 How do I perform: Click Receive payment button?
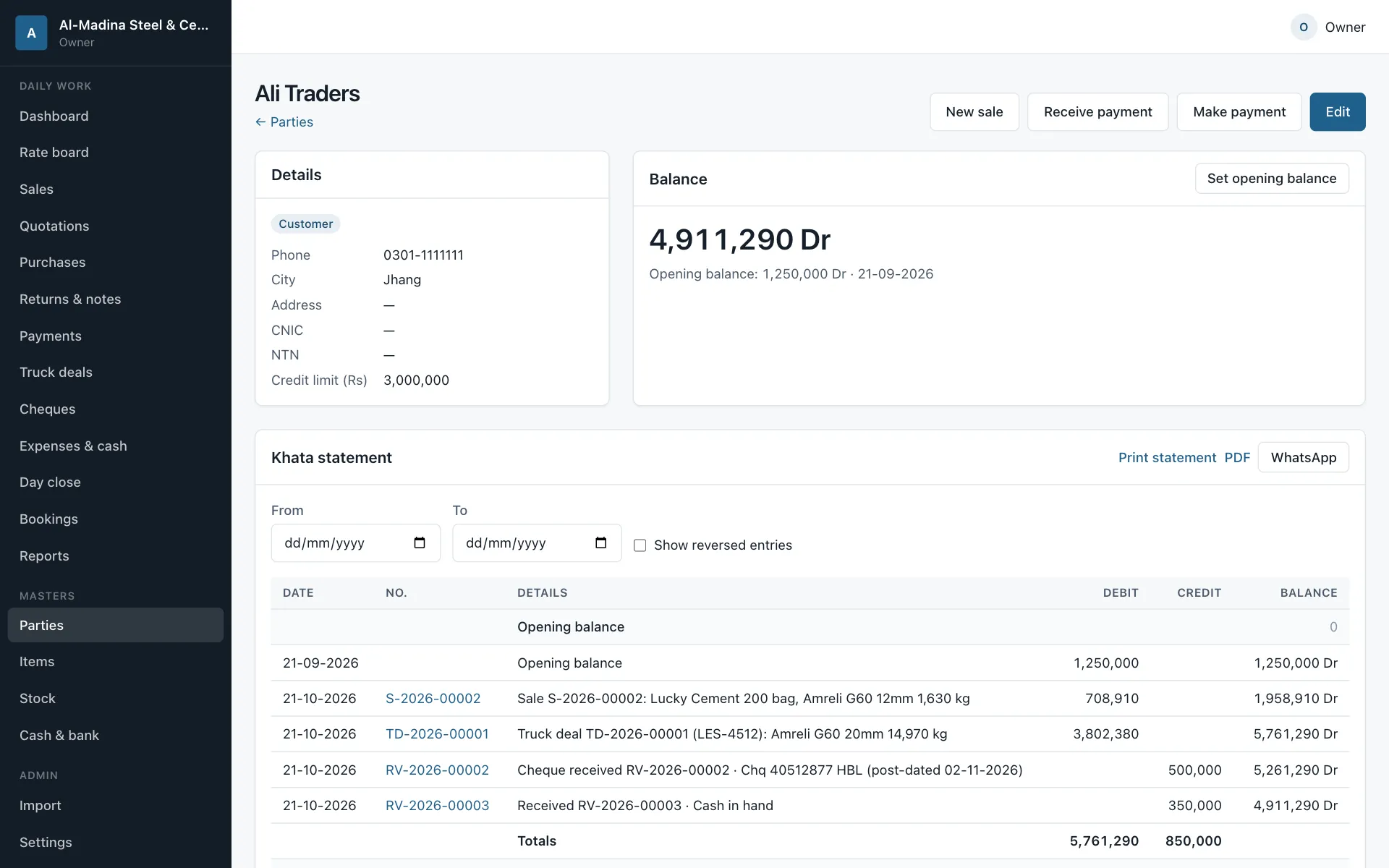click(x=1097, y=112)
